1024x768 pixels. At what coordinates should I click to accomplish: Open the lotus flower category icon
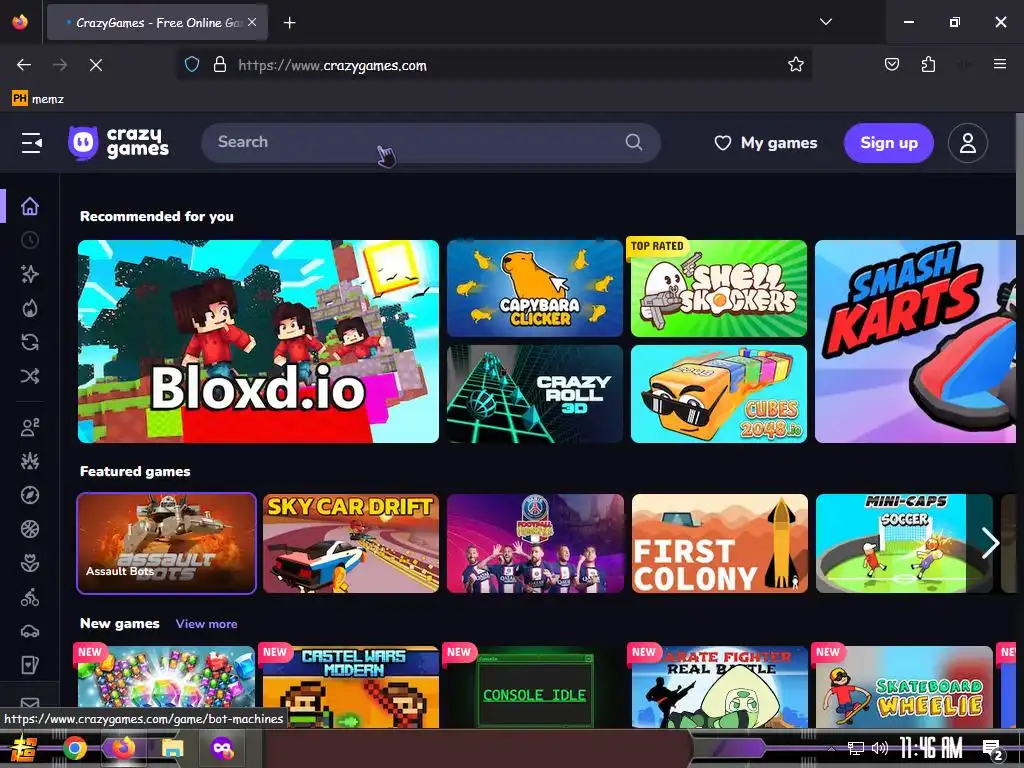(29, 563)
